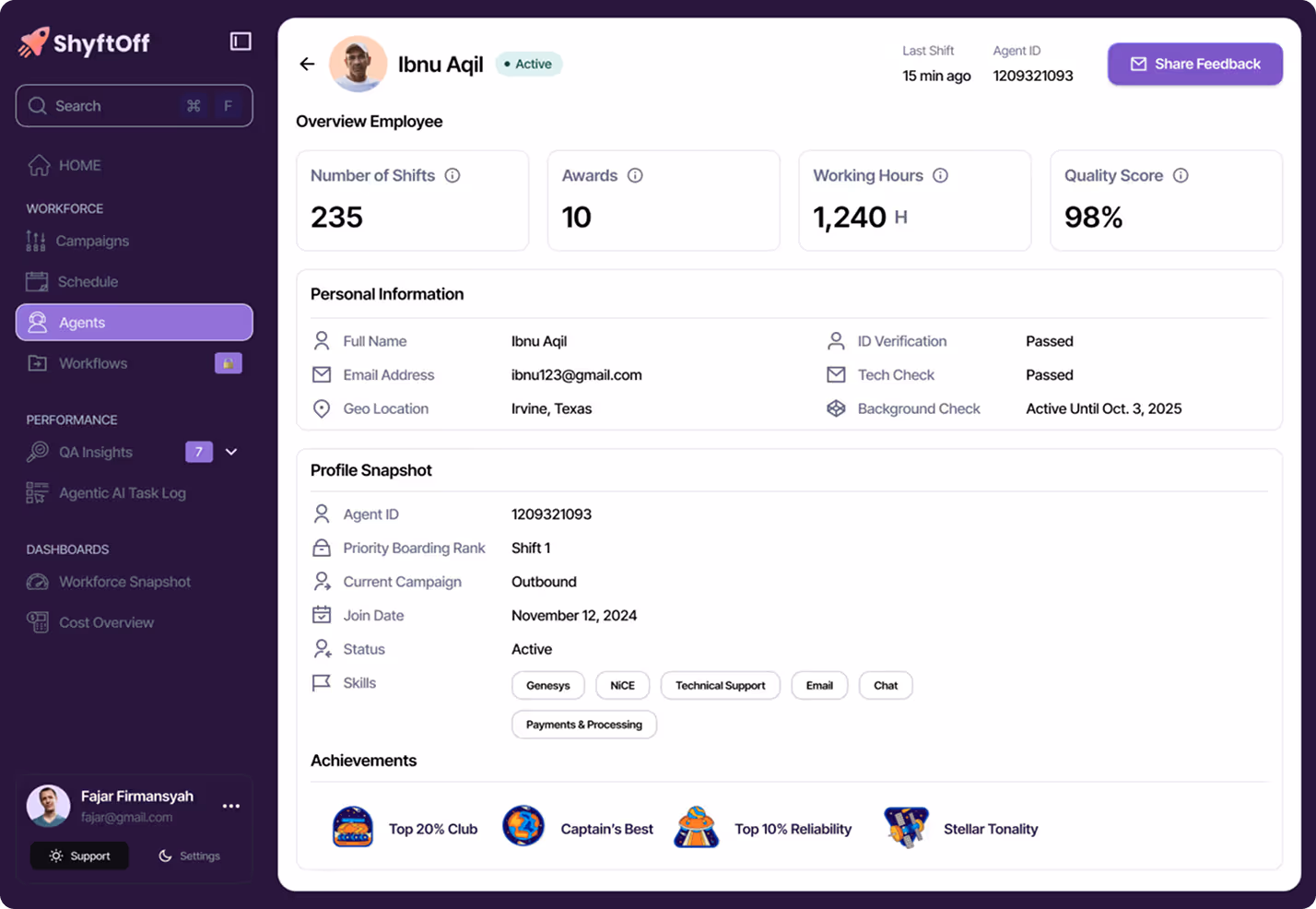Toggle the Active status badge
Image resolution: width=1316 pixels, height=909 pixels.
click(527, 64)
